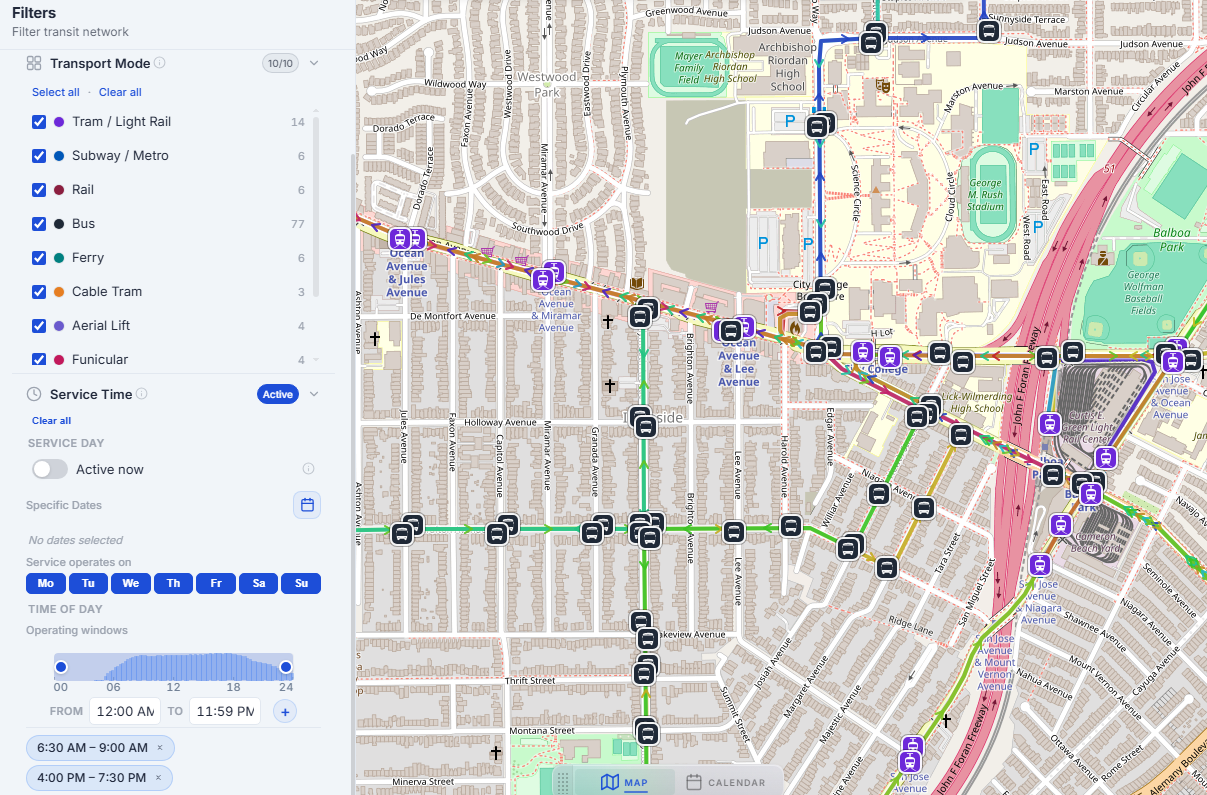This screenshot has height=795, width=1207.
Task: Click the church cross icon by Montana Street
Action: click(495, 752)
